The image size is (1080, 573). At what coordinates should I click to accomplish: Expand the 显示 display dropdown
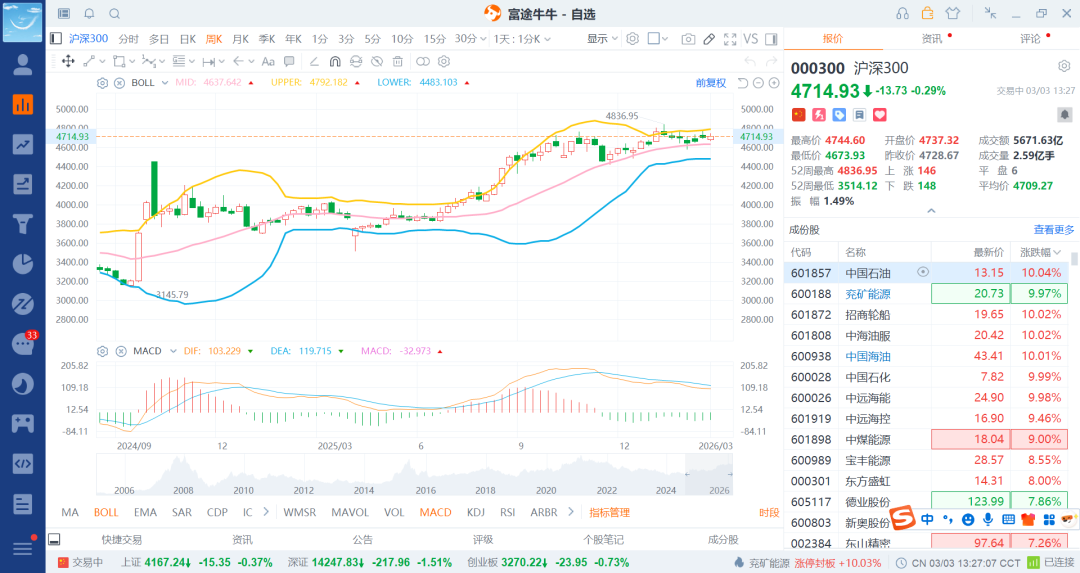[602, 39]
